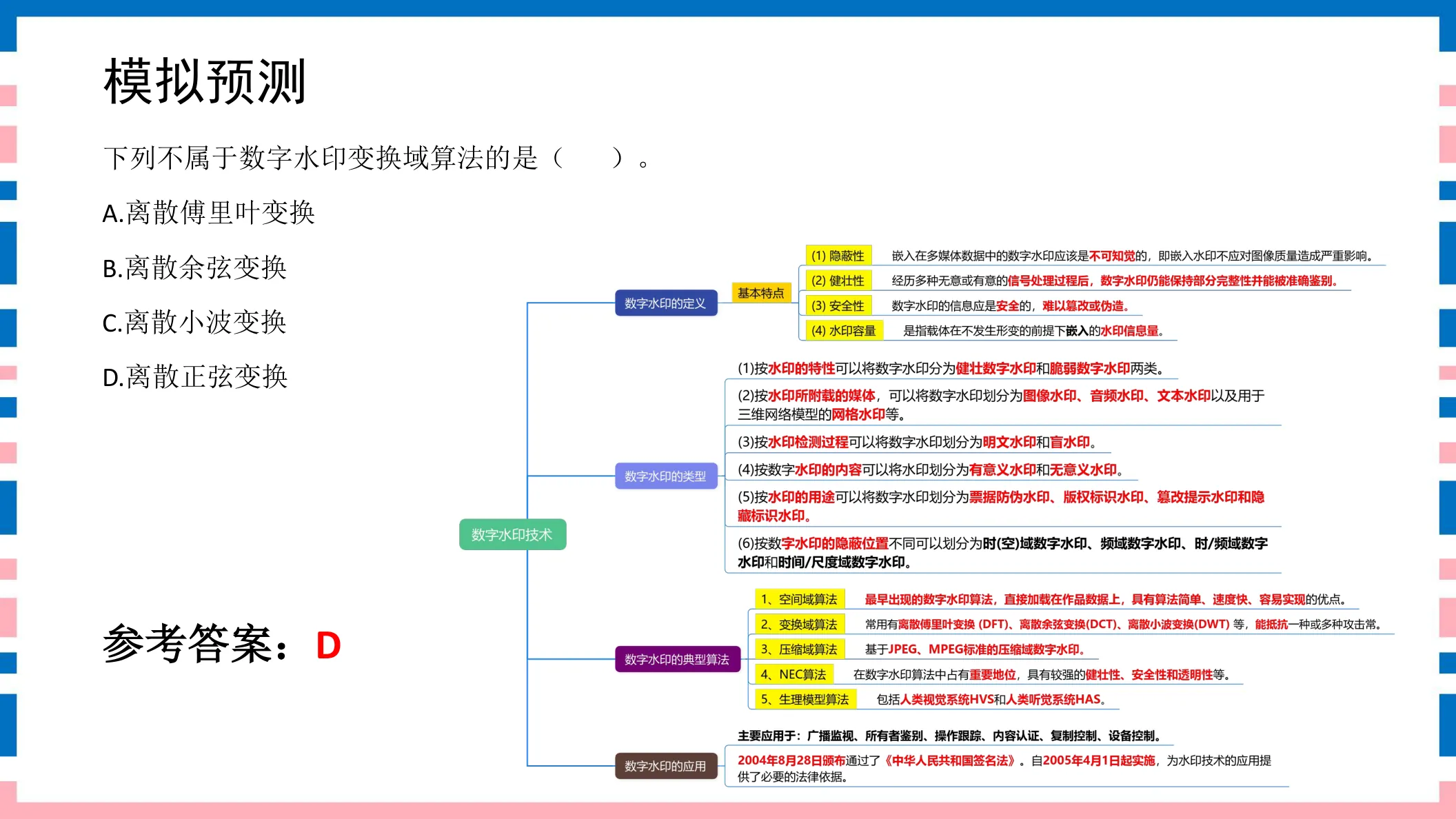Choose option C.离散小波变换
Image resolution: width=1456 pixels, height=819 pixels.
194,322
